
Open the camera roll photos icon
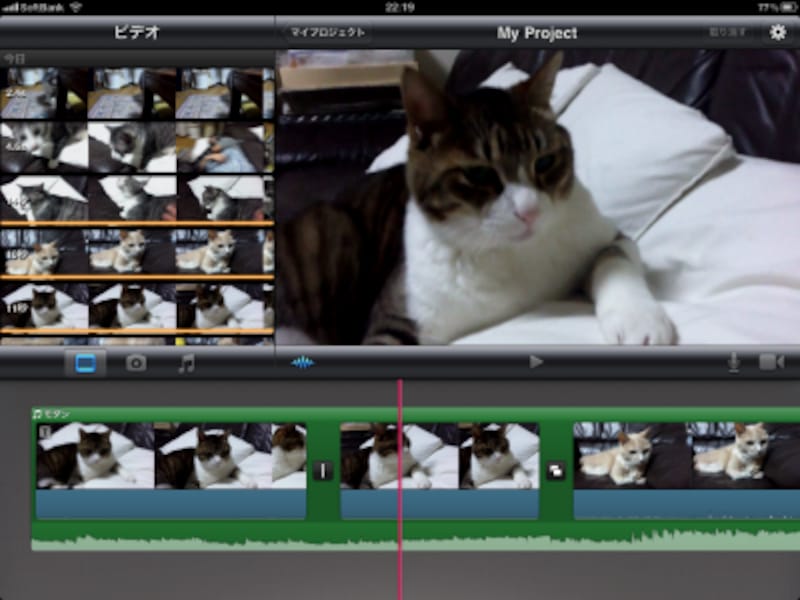point(134,365)
